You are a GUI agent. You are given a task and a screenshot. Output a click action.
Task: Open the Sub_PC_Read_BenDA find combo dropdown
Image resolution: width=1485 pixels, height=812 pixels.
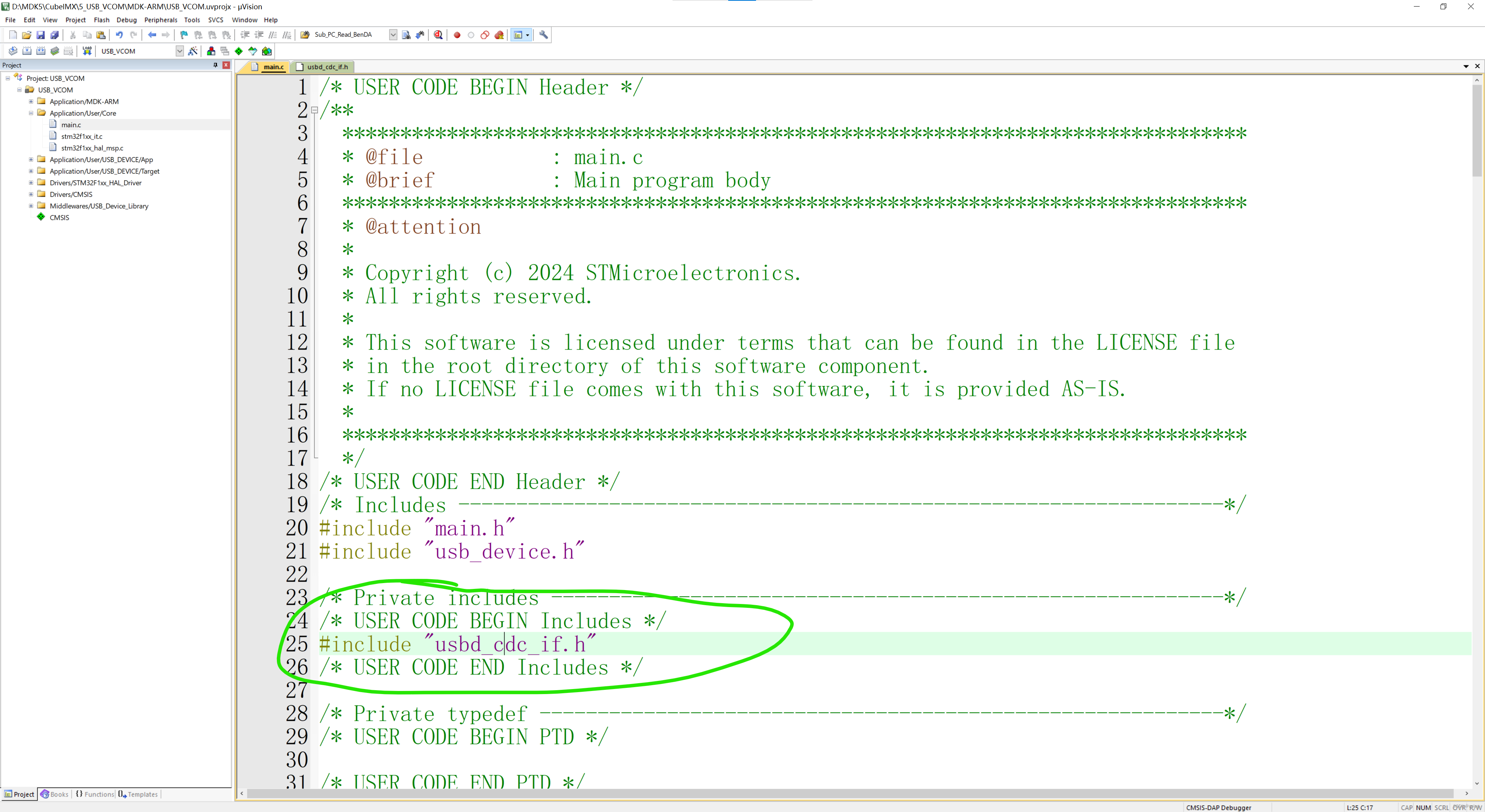click(393, 34)
